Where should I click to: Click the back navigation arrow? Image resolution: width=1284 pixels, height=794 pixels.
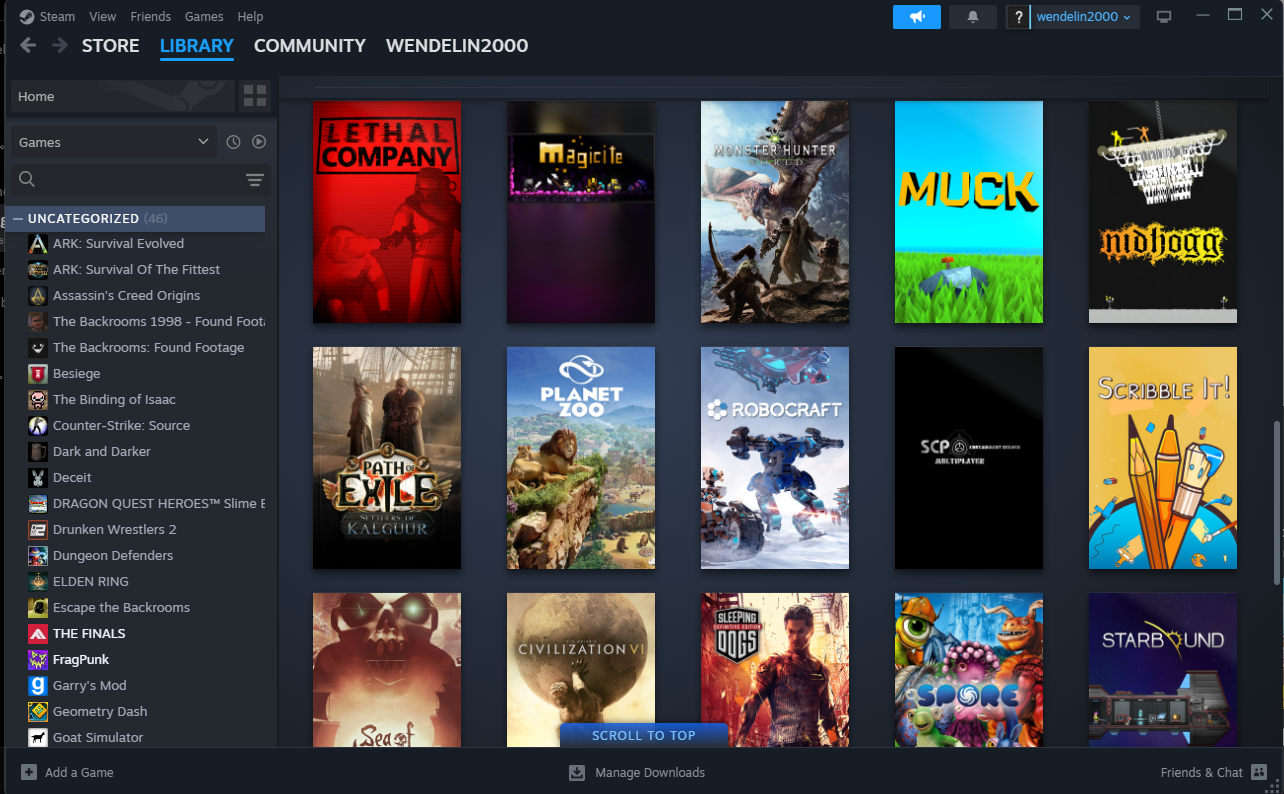pyautogui.click(x=28, y=46)
